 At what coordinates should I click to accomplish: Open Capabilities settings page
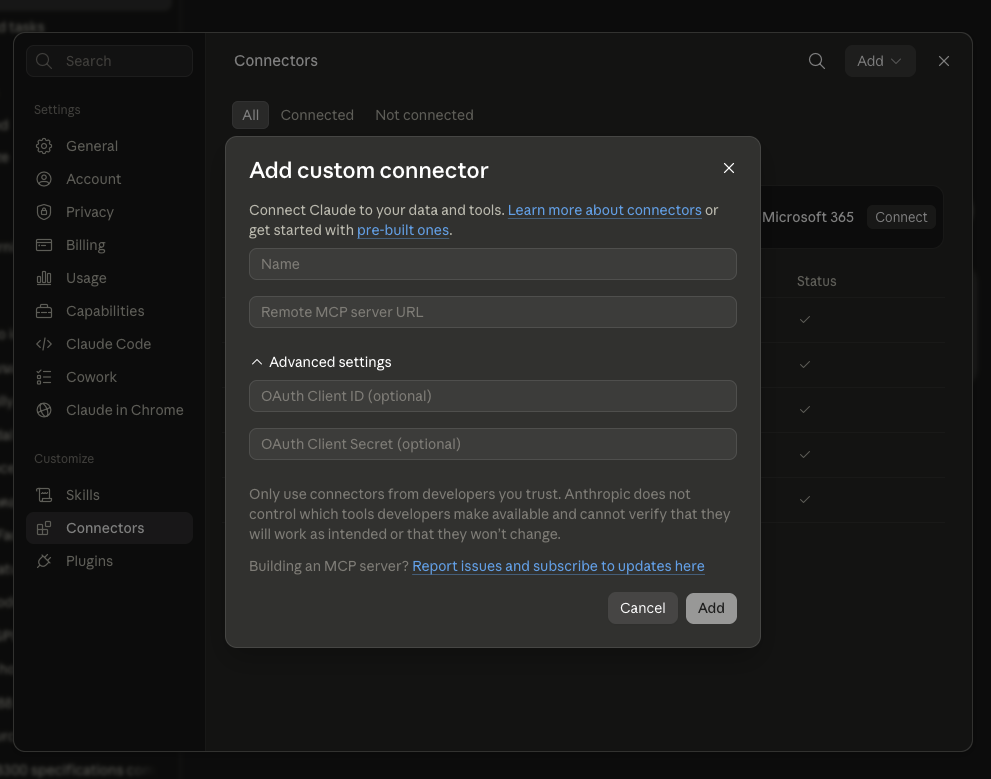coord(109,311)
